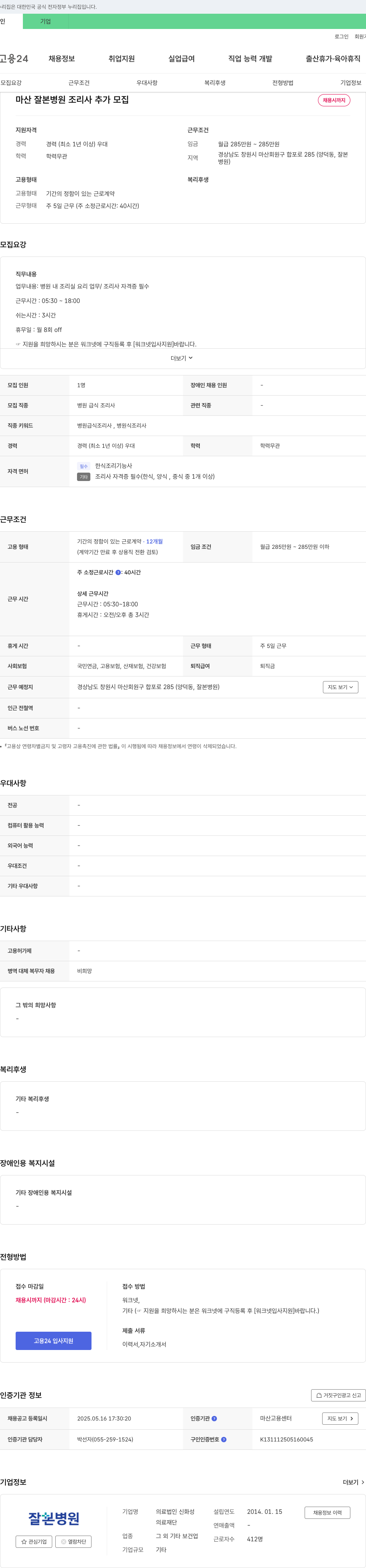Click the 이력서,자기소개서 documents text

(144, 1344)
